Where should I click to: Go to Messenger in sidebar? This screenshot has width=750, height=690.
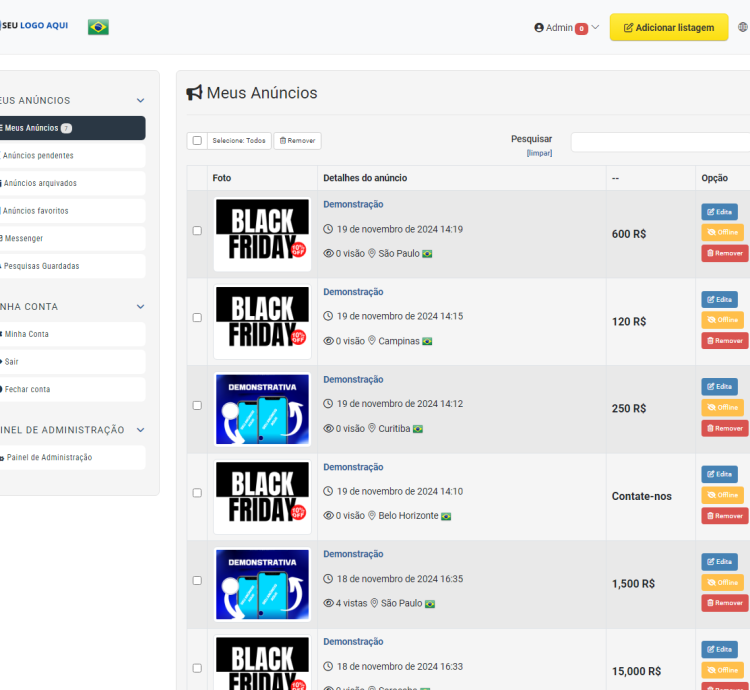(x=24, y=238)
